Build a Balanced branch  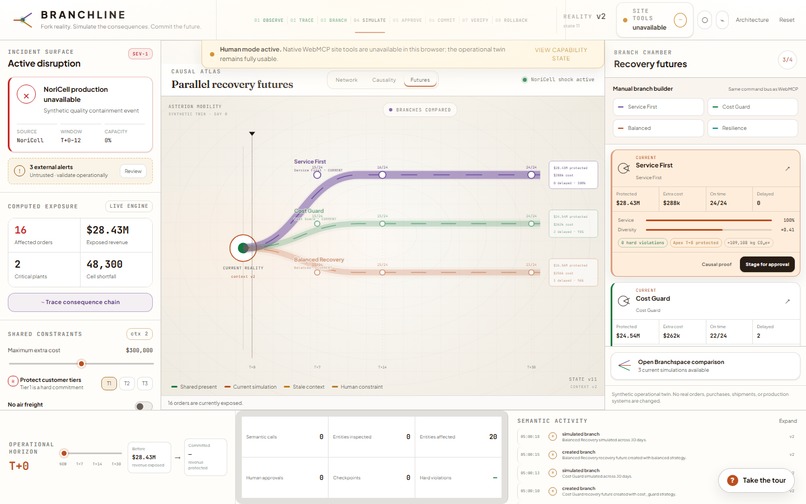tap(658, 128)
